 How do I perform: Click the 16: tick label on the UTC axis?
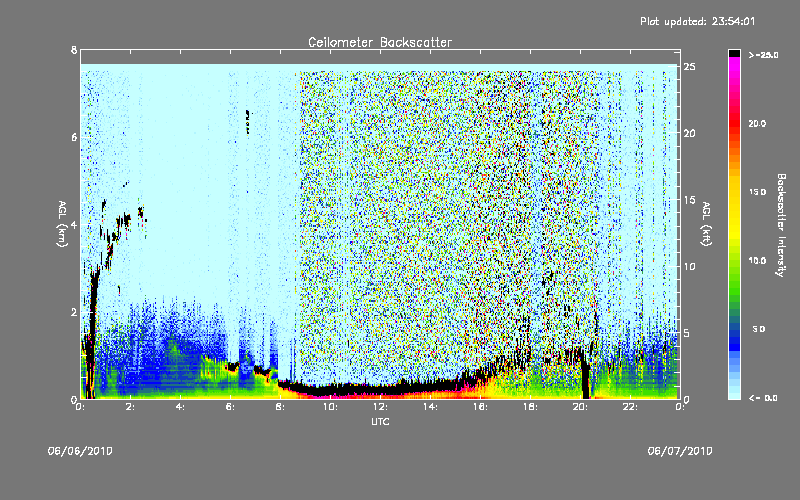pyautogui.click(x=480, y=407)
